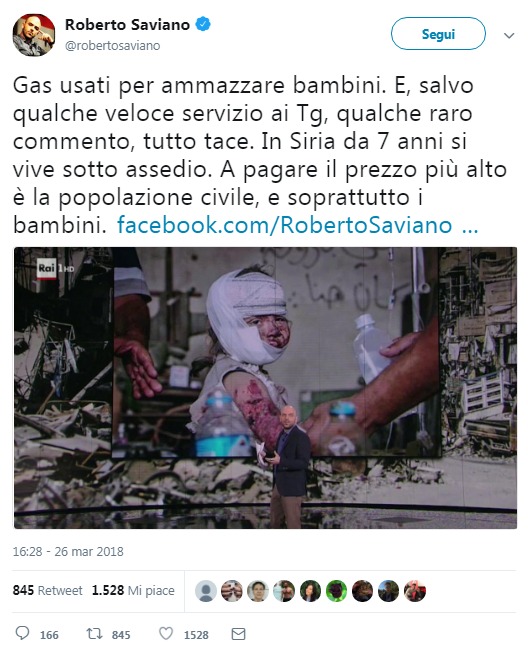Click the envelope direct message icon

pos(238,634)
